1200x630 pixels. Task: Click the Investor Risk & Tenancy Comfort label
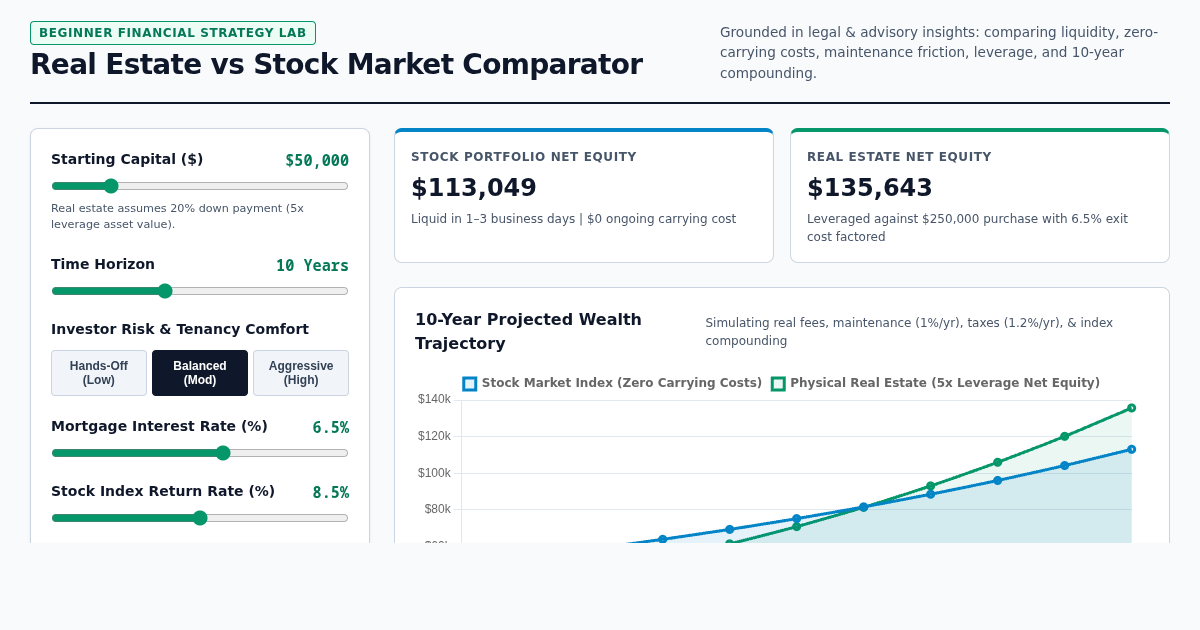[x=180, y=329]
